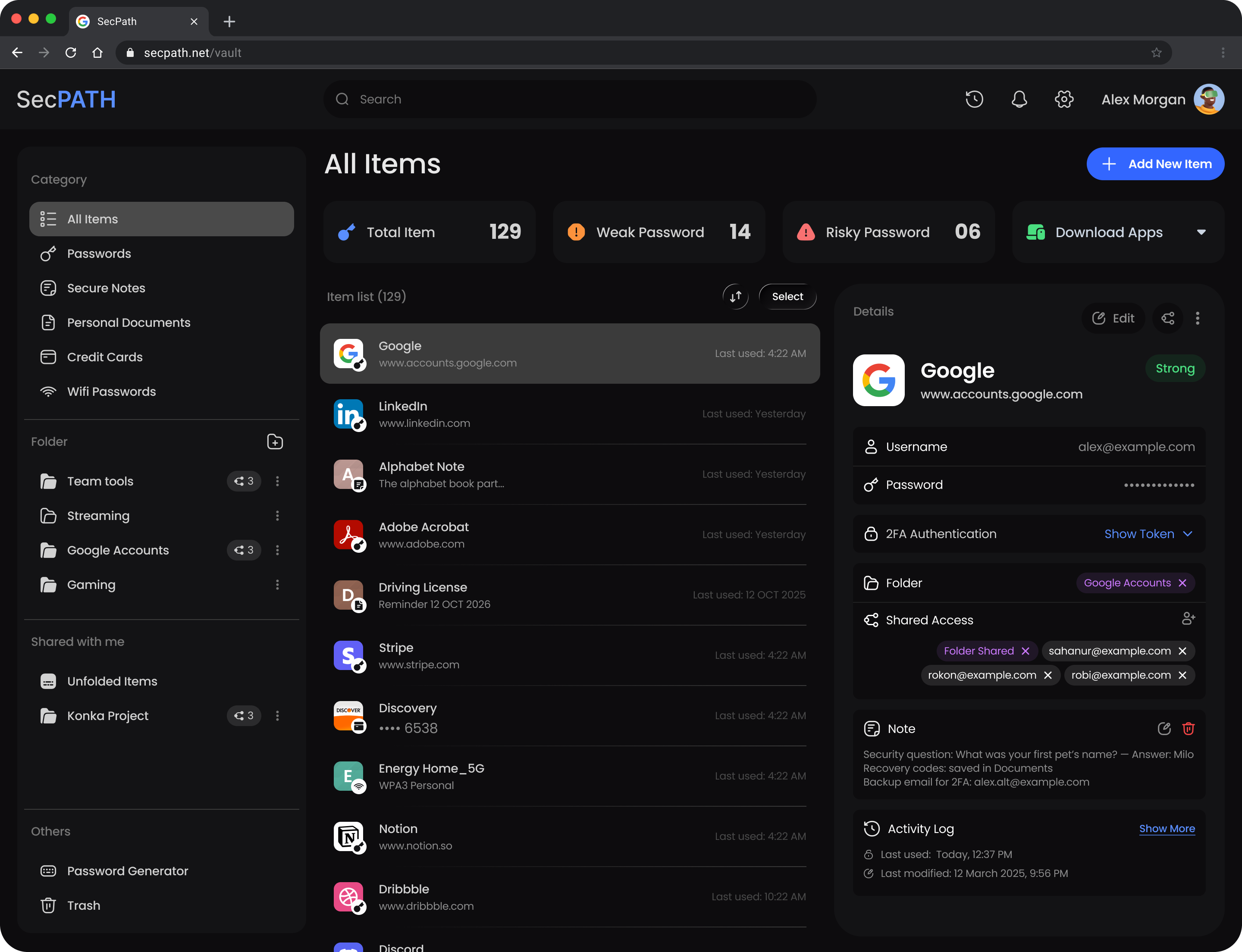This screenshot has width=1242, height=952.
Task: Remove sahanur@example.com from shared access
Action: tap(1182, 651)
